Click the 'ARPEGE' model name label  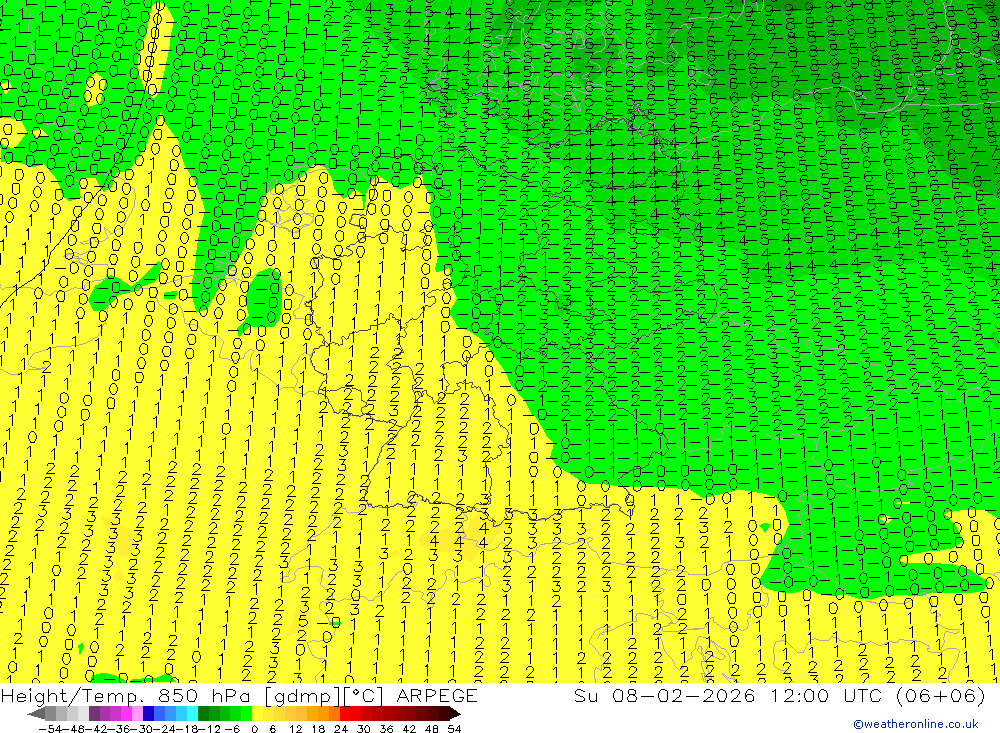(436, 695)
